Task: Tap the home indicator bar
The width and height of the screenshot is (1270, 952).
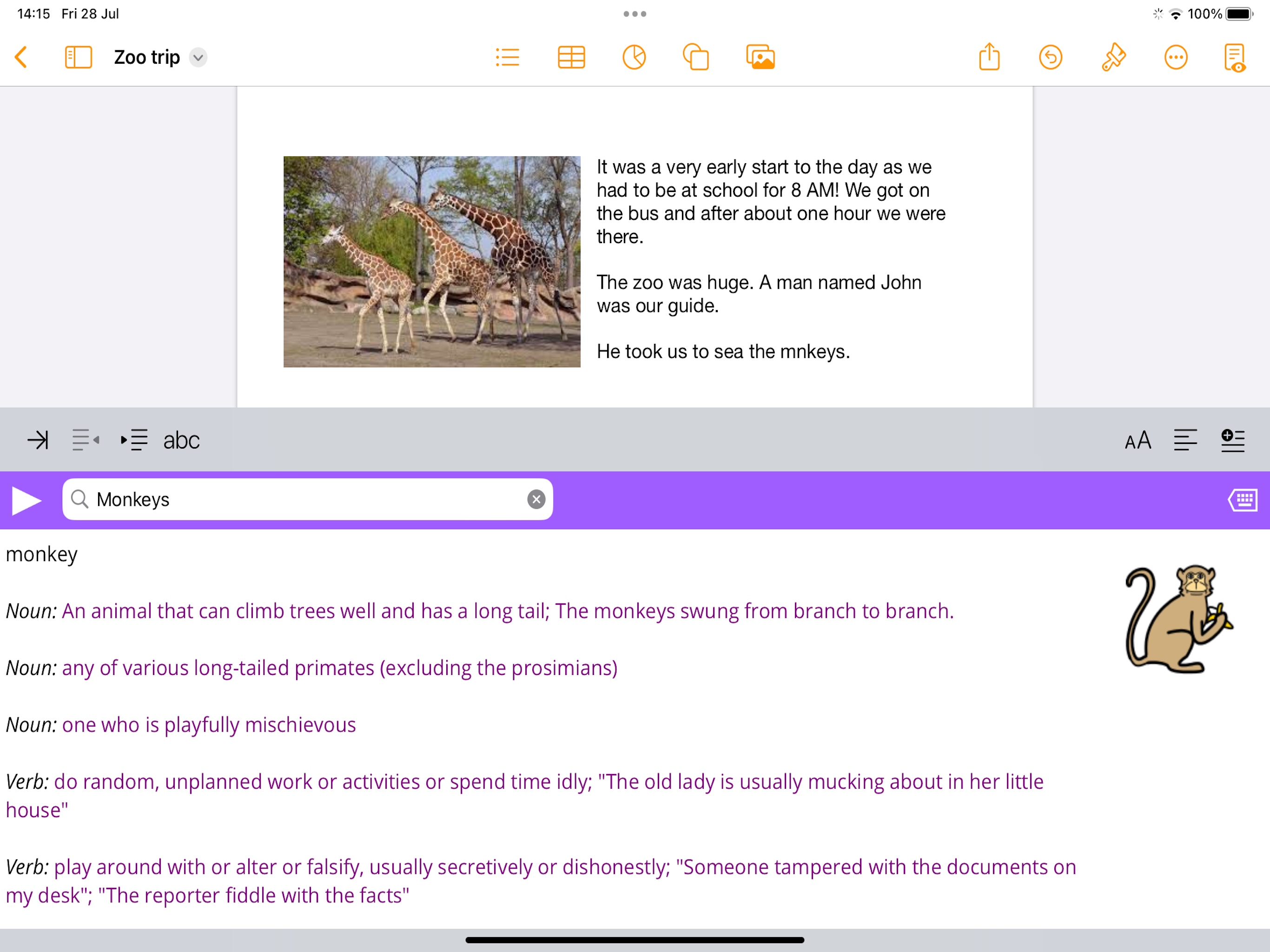Action: [635, 940]
